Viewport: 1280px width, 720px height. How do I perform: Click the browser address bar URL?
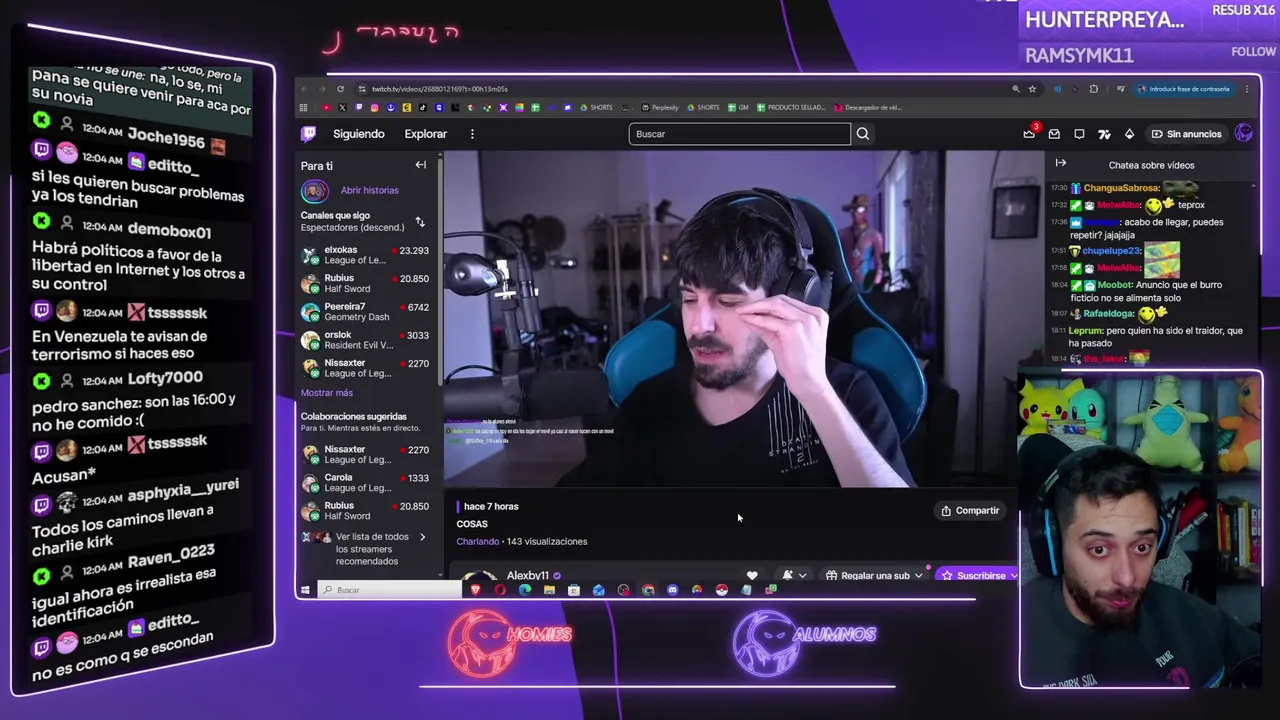440,89
